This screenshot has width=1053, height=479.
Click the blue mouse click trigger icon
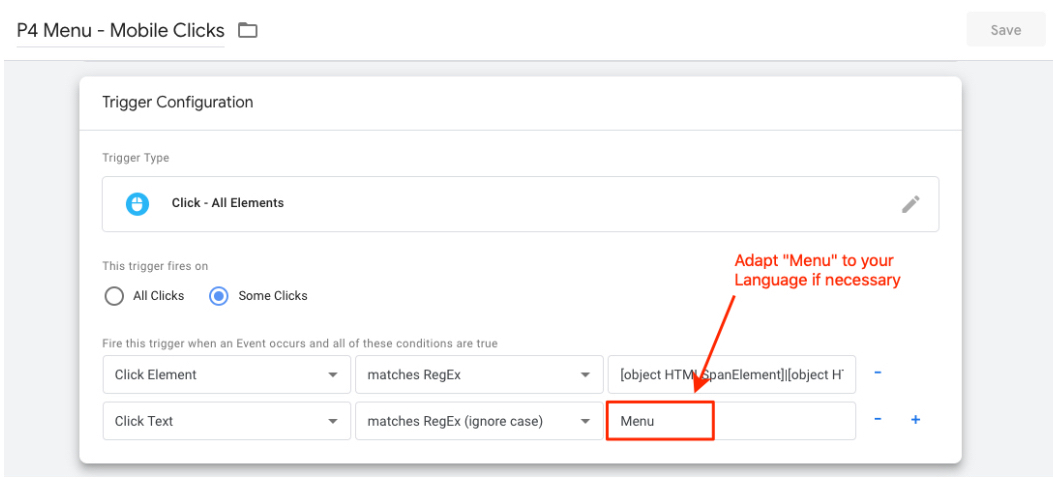point(137,203)
